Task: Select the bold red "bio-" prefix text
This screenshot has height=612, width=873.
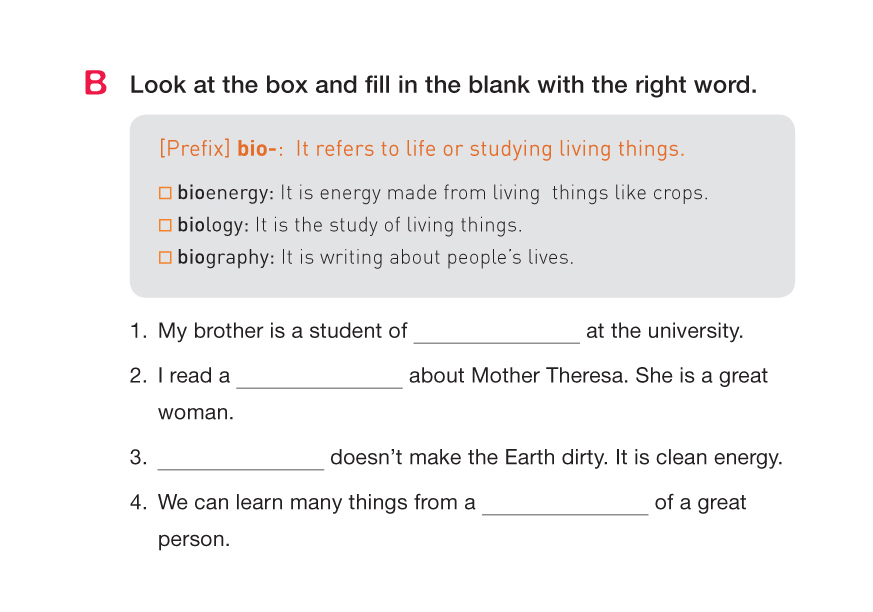Action: pos(257,149)
